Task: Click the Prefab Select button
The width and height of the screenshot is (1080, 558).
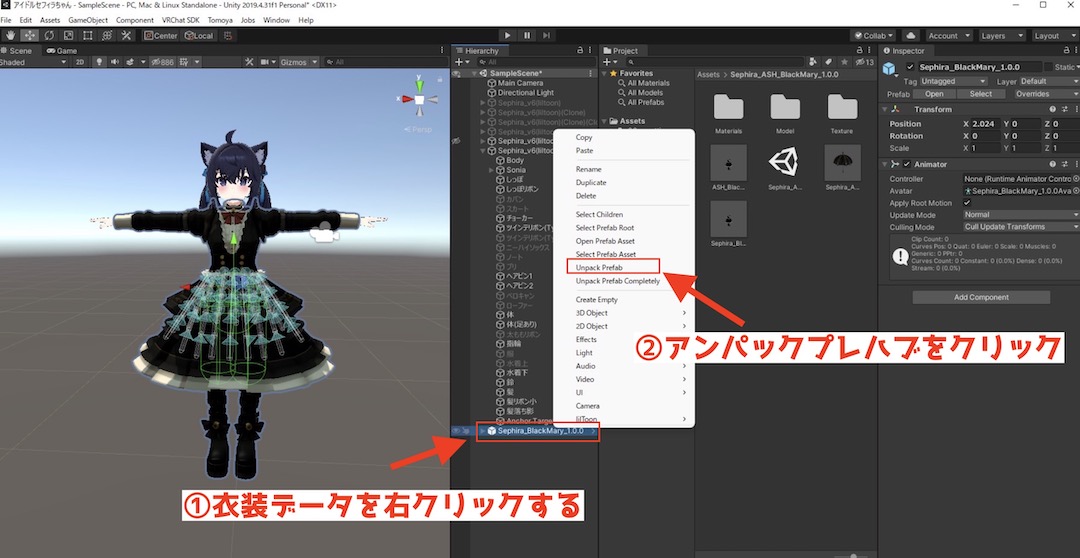Action: tap(981, 94)
